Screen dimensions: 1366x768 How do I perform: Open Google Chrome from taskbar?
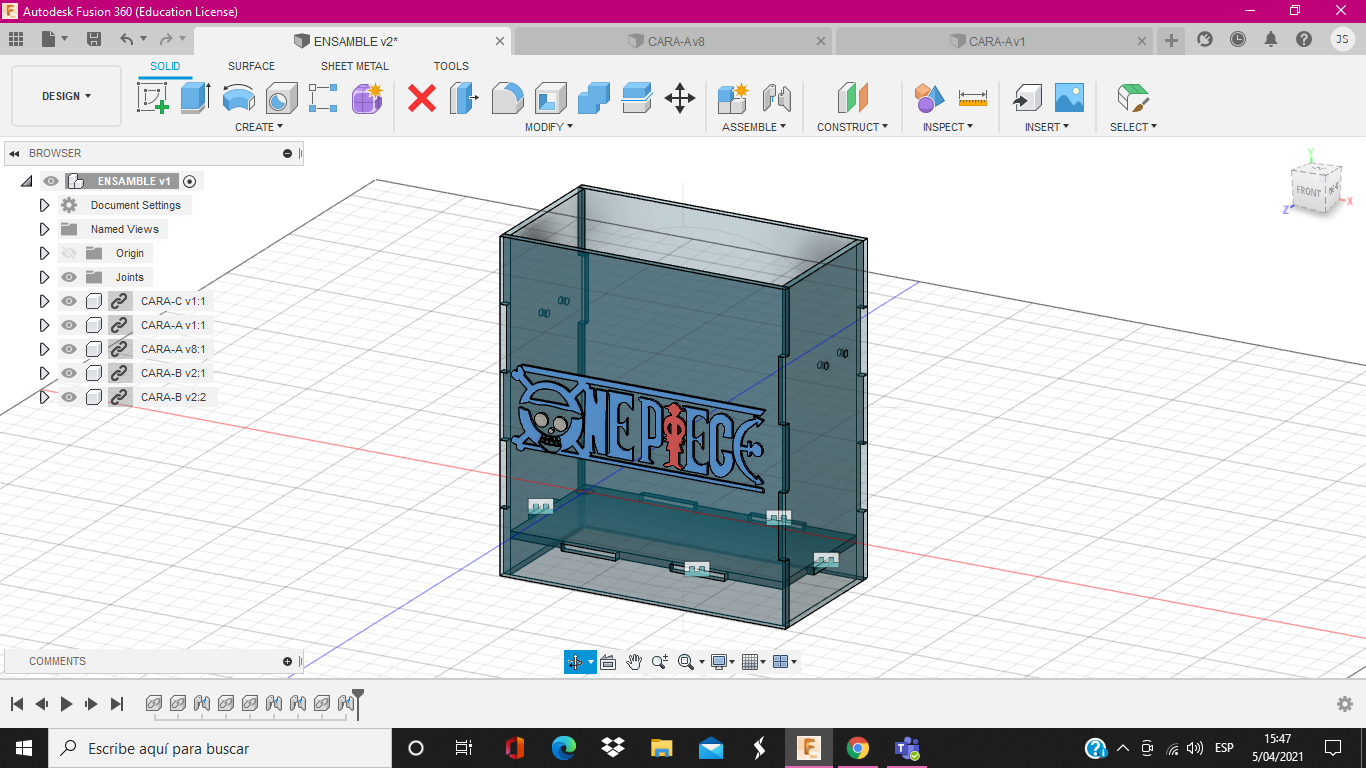[857, 748]
